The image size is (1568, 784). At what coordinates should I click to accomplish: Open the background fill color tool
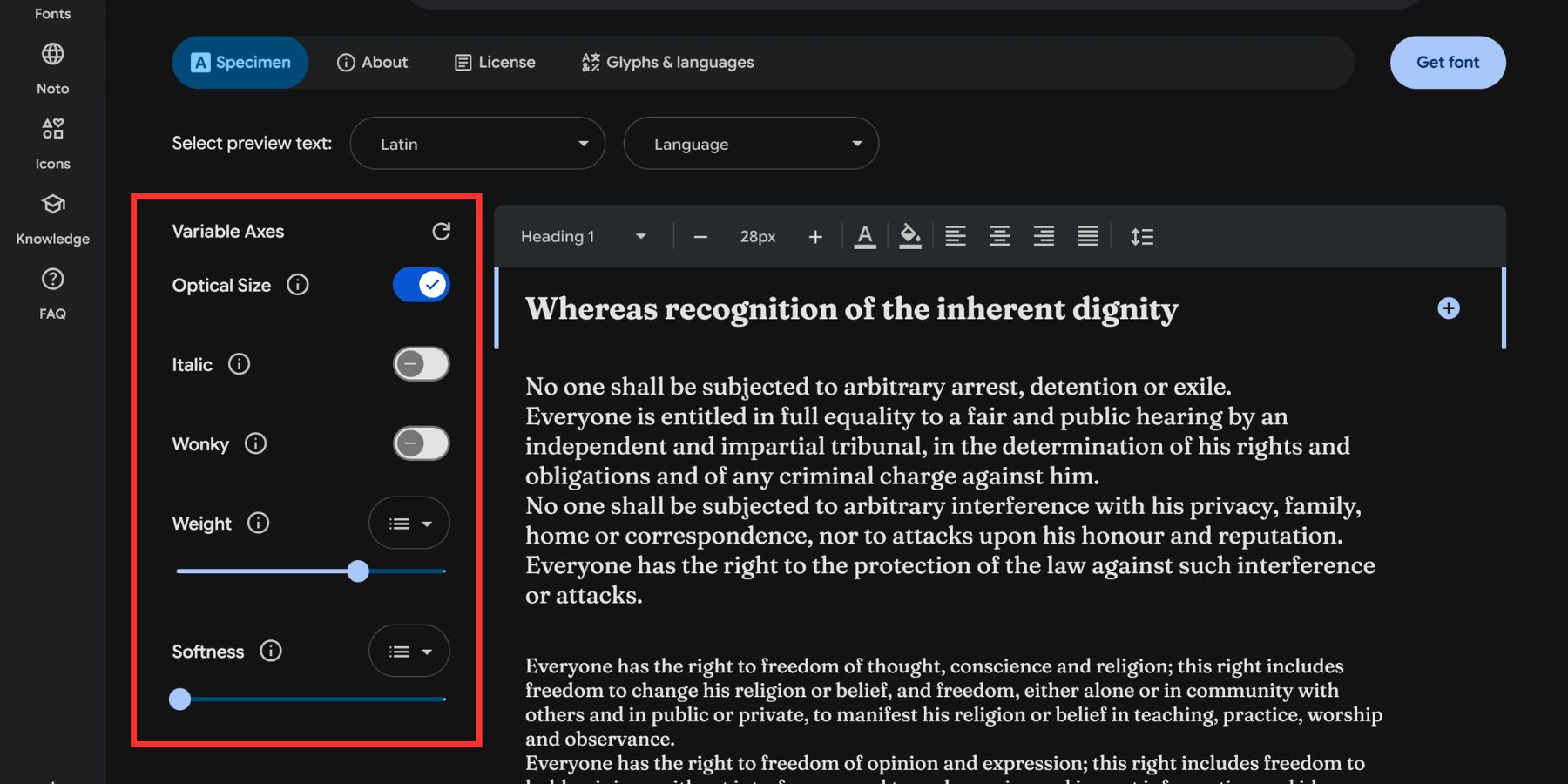pos(910,236)
